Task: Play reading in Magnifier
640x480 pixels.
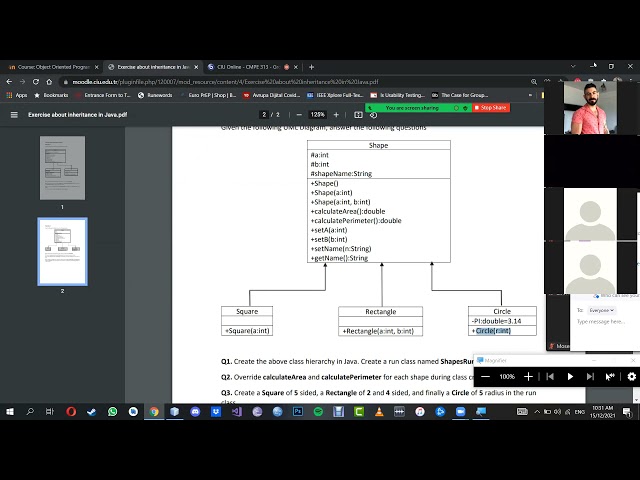Action: point(570,376)
